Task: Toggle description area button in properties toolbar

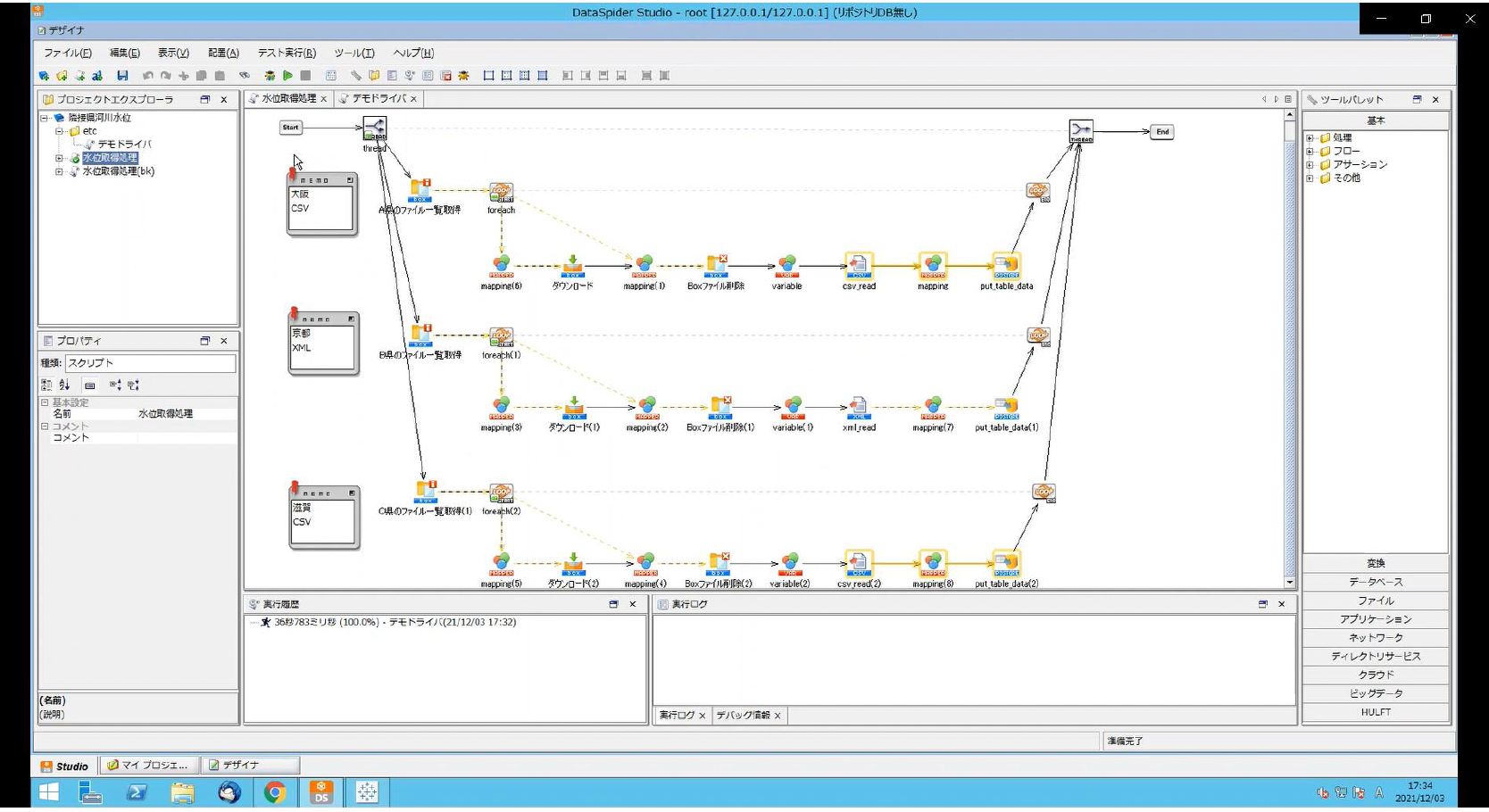Action: coord(89,385)
